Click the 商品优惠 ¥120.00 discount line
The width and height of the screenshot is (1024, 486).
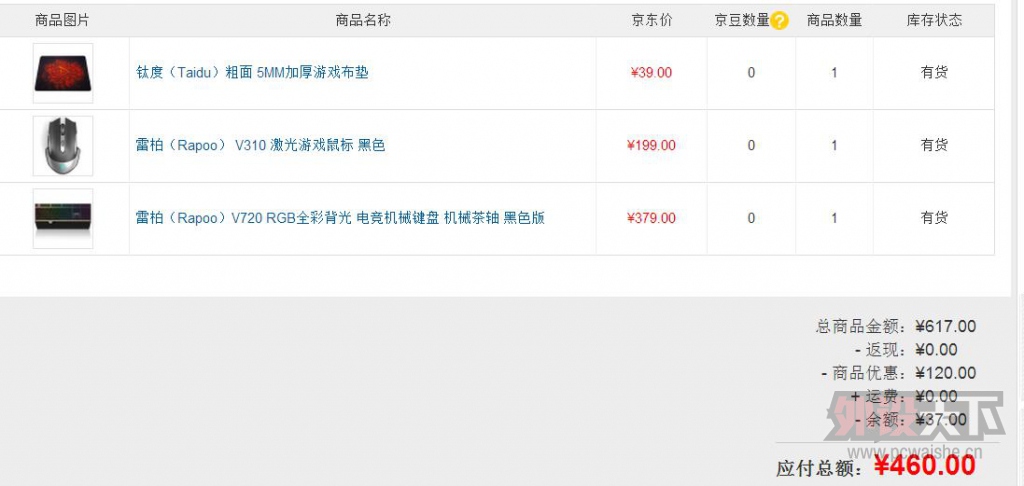click(x=898, y=373)
